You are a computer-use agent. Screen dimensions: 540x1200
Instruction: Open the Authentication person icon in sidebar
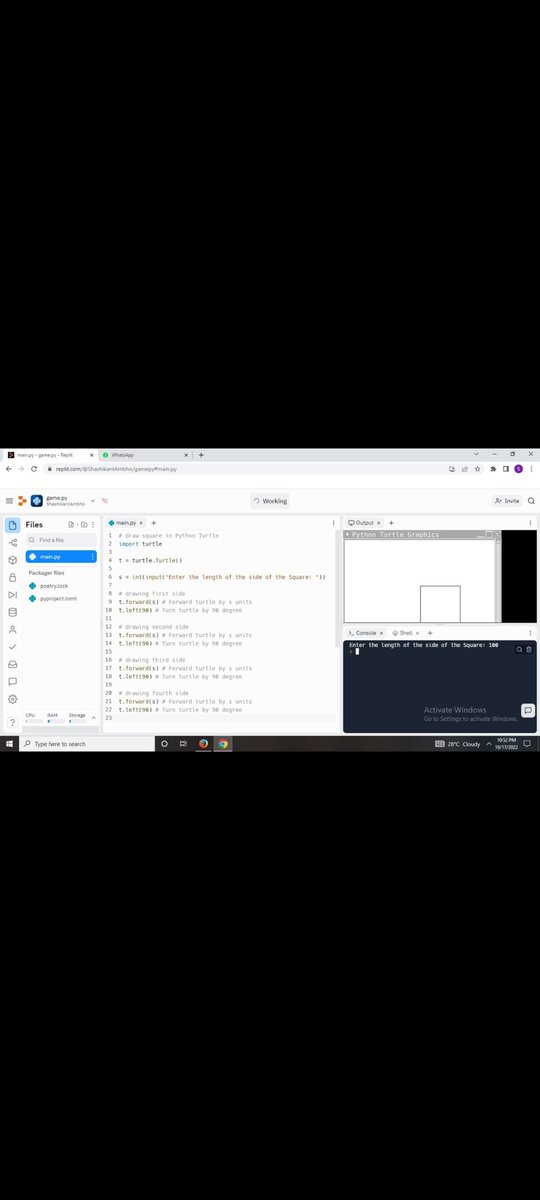(x=12, y=630)
